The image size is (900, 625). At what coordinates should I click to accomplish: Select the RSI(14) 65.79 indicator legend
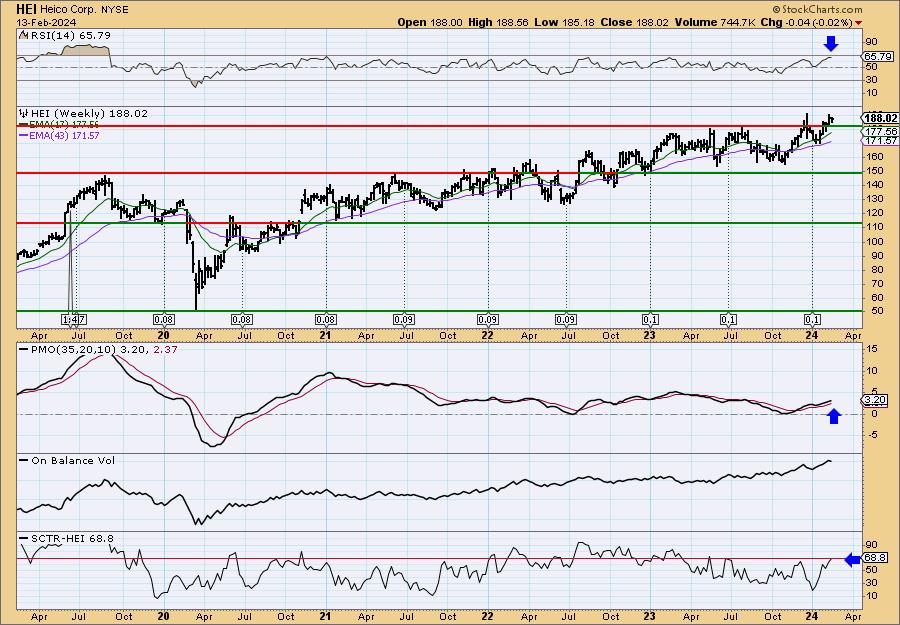coord(65,36)
